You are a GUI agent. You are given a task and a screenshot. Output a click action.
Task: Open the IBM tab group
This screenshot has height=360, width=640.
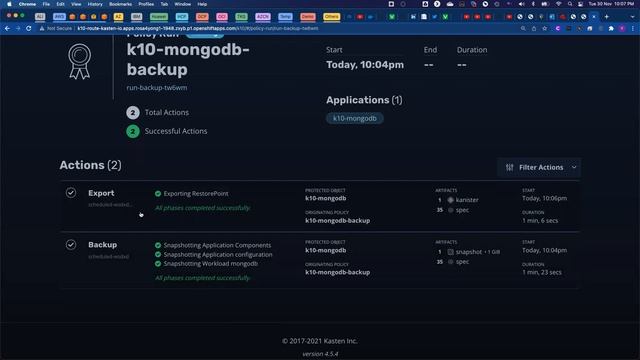click(x=136, y=17)
